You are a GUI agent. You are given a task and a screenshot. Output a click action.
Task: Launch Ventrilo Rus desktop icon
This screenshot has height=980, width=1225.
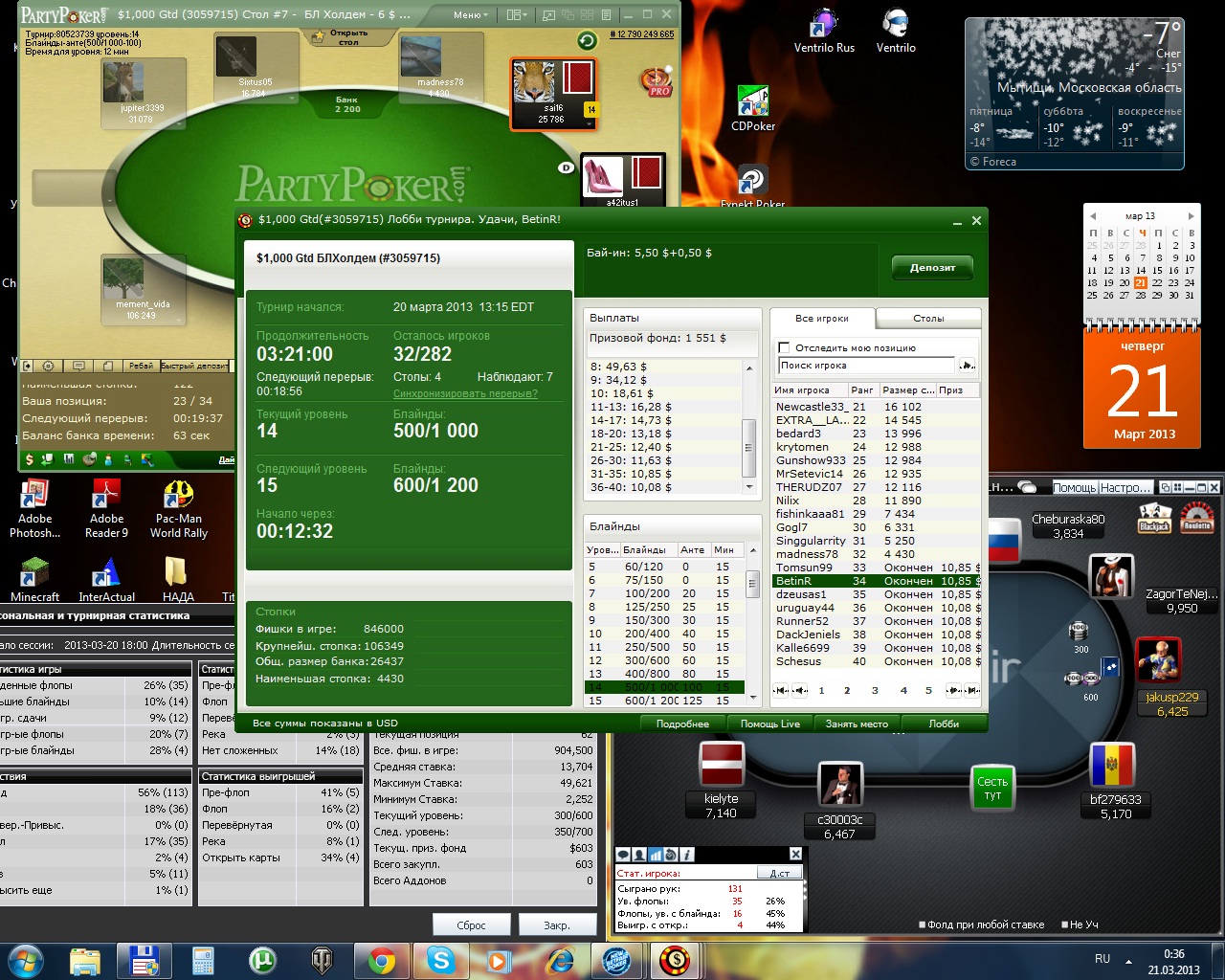(824, 31)
